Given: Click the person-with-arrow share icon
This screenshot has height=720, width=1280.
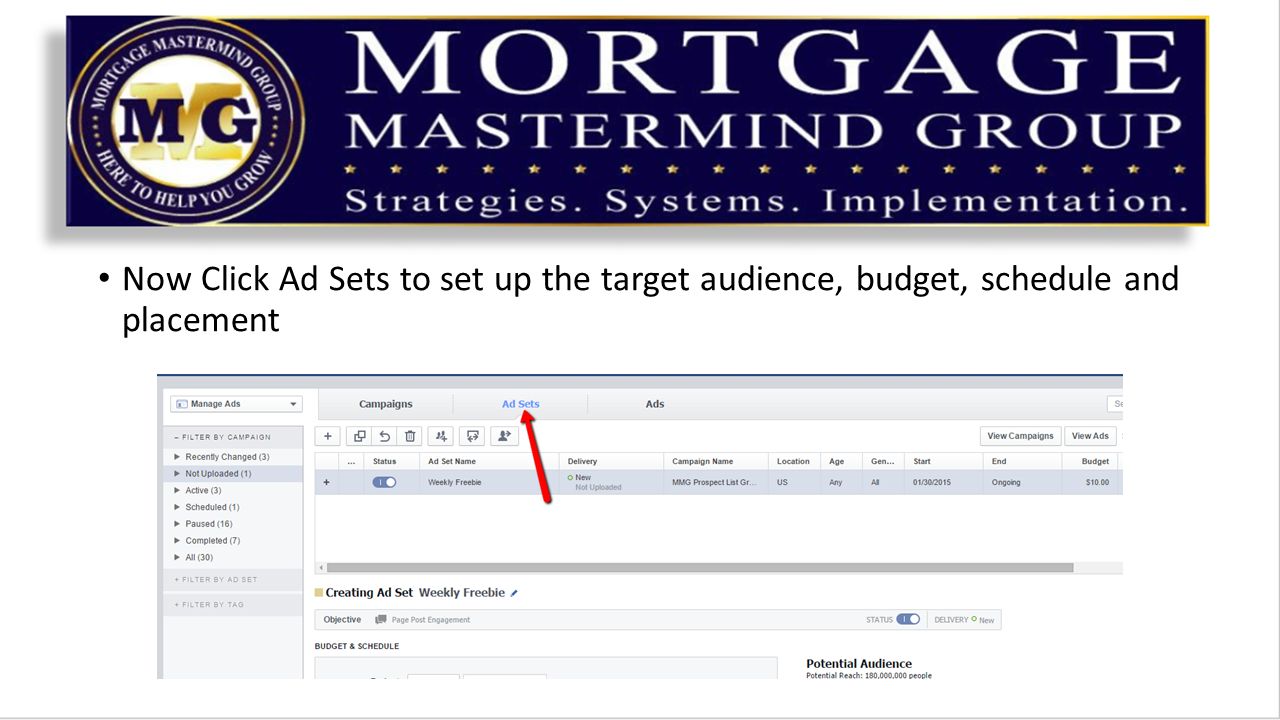Looking at the screenshot, I should click(504, 436).
